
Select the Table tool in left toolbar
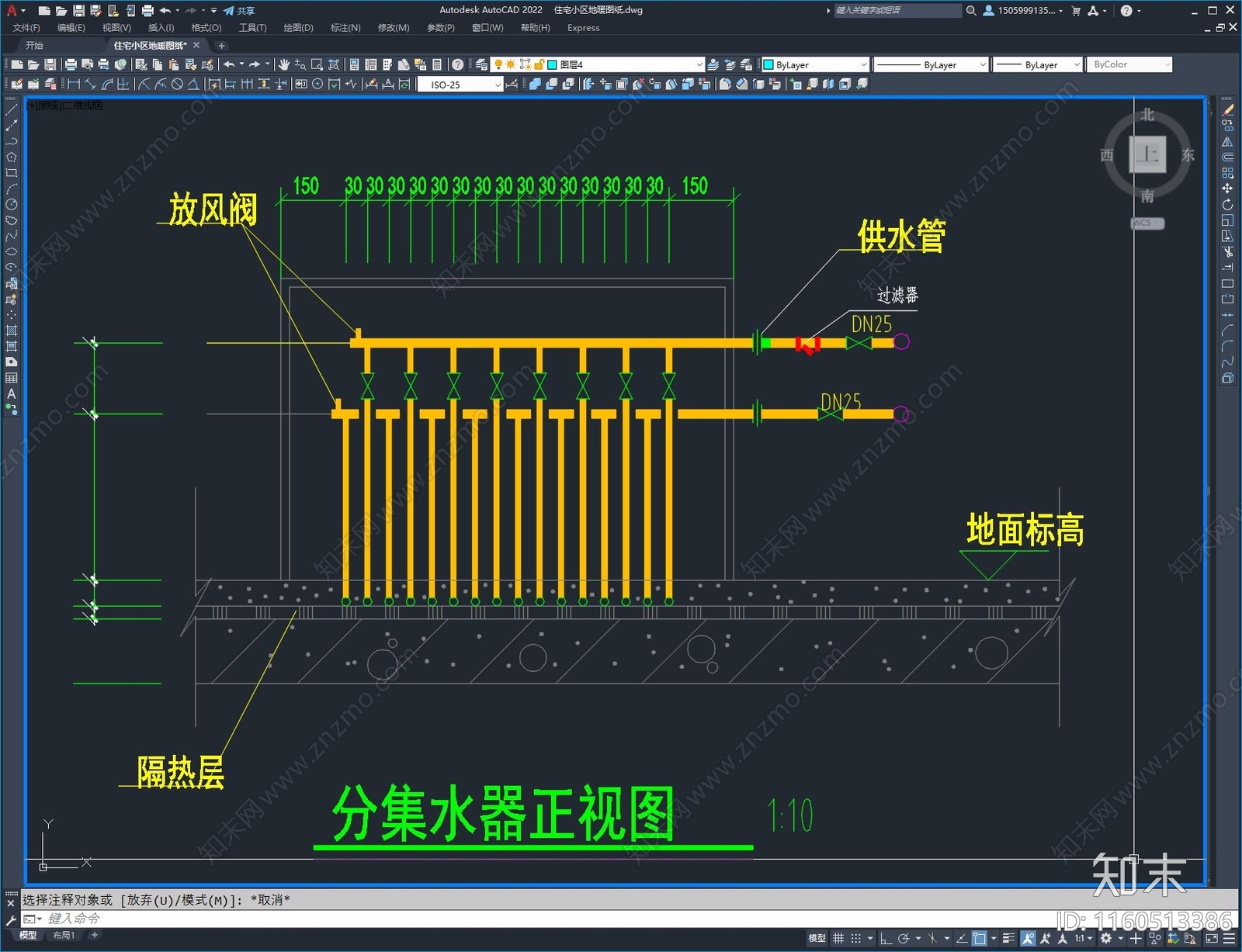click(11, 378)
